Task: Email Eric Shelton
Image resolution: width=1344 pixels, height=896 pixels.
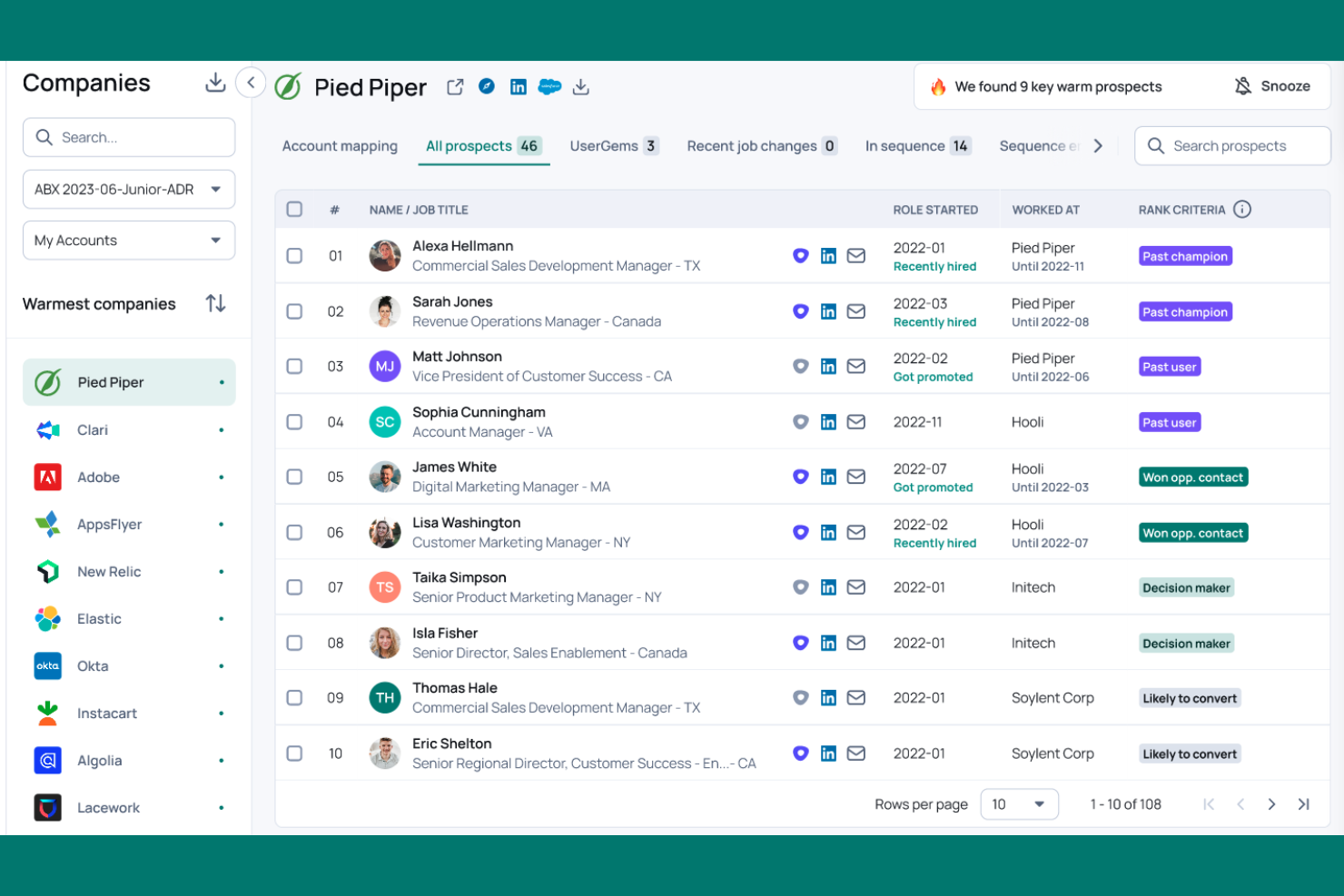Action: pyautogui.click(x=856, y=753)
